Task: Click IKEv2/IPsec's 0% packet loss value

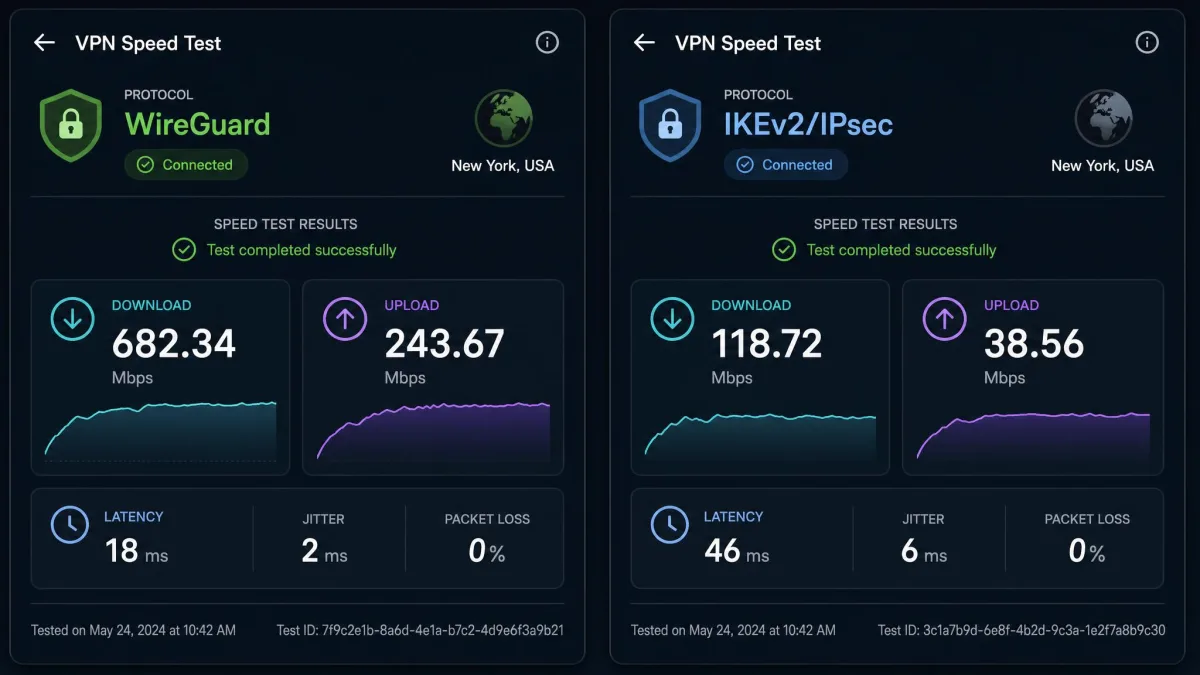Action: tap(1087, 551)
